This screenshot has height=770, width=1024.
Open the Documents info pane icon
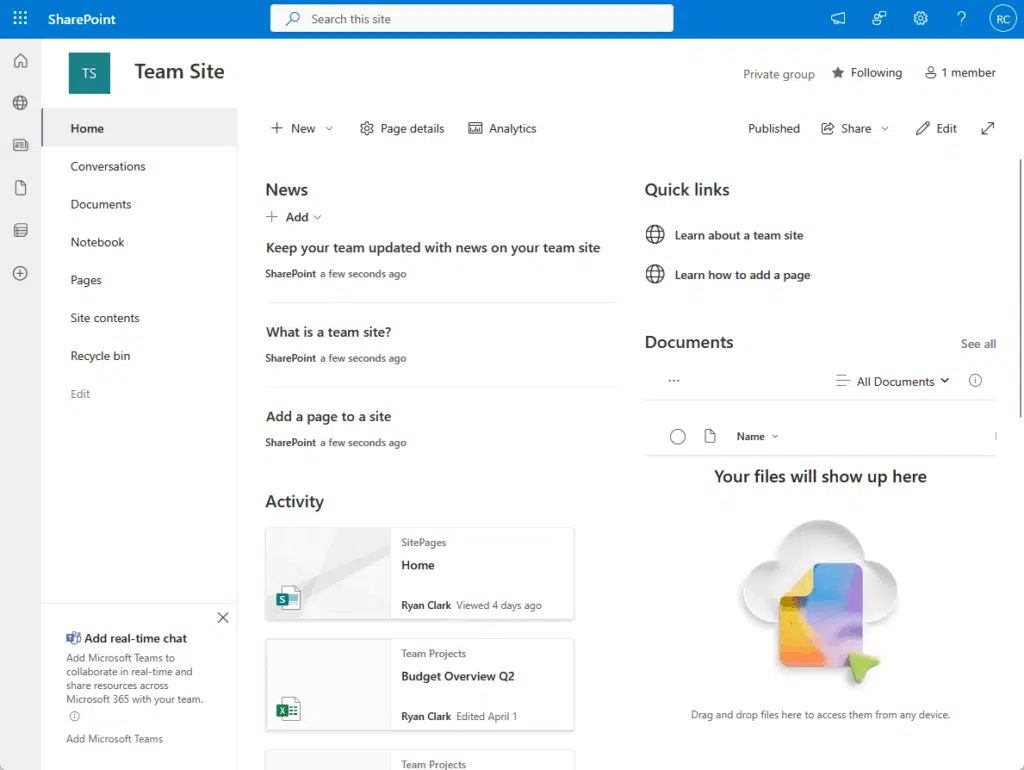click(975, 381)
